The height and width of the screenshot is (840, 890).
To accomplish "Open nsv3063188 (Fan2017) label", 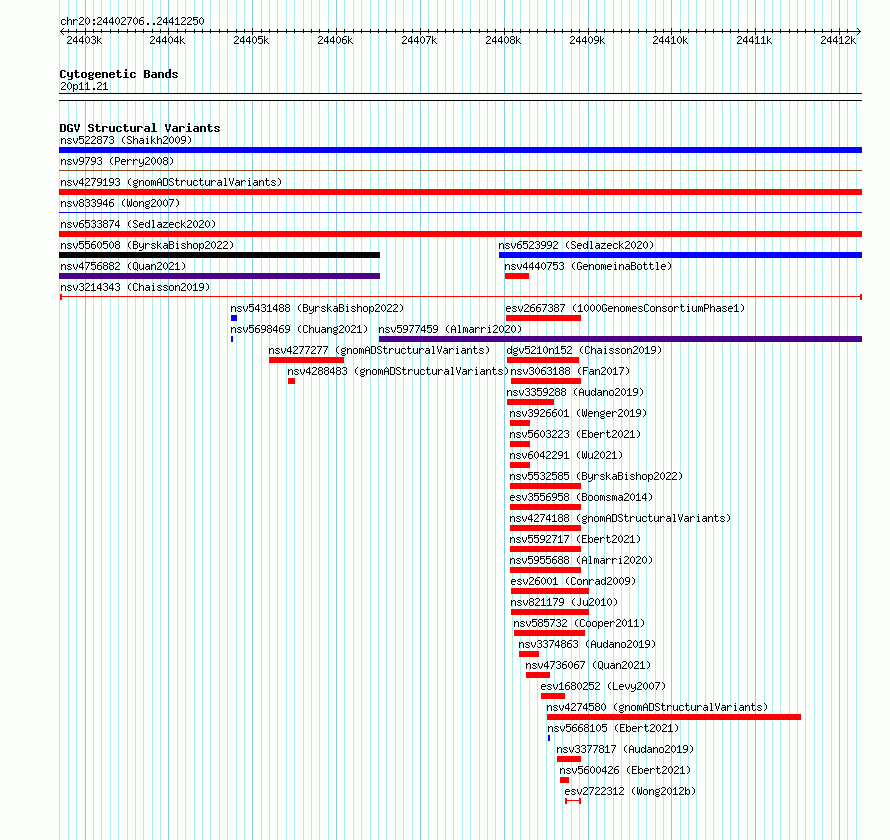I will [570, 371].
